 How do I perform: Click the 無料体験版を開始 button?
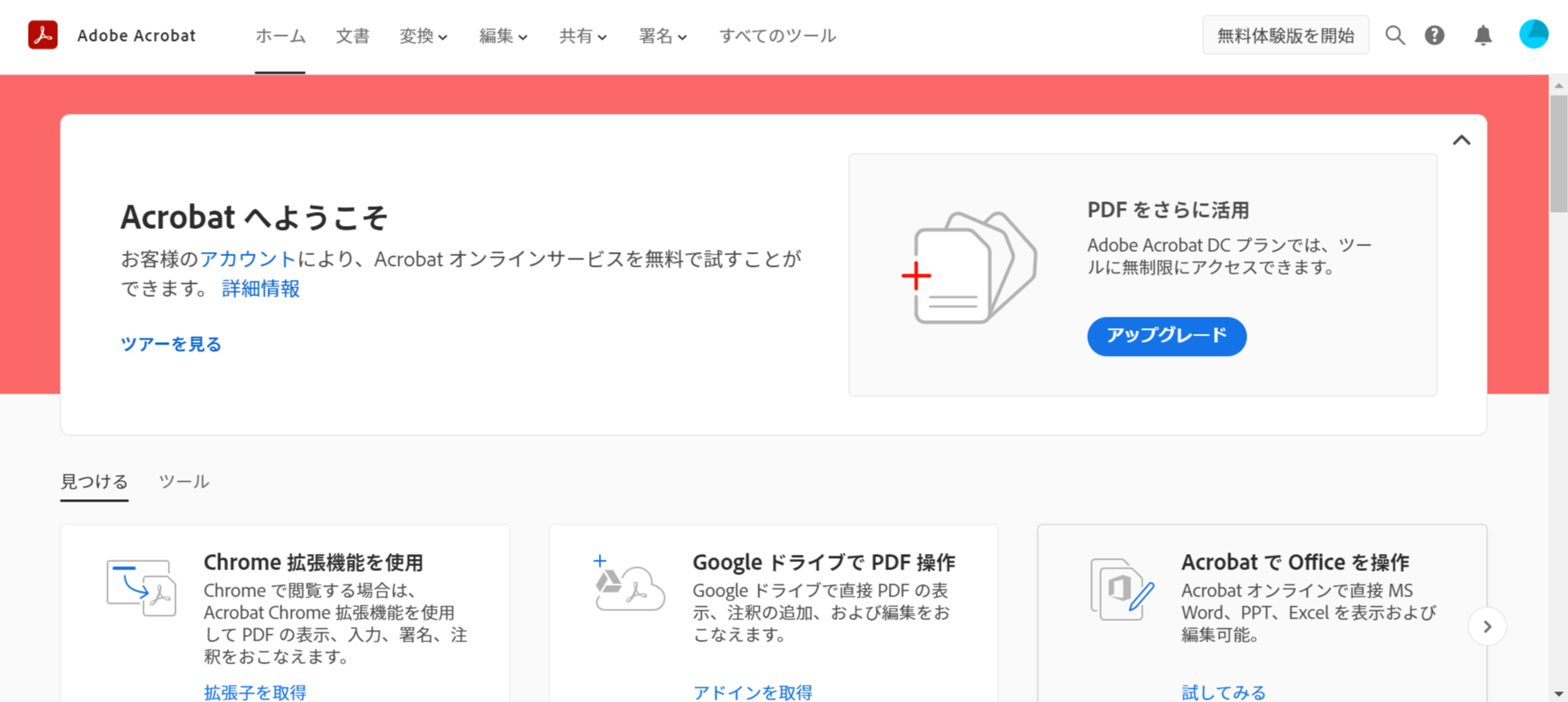tap(1286, 35)
